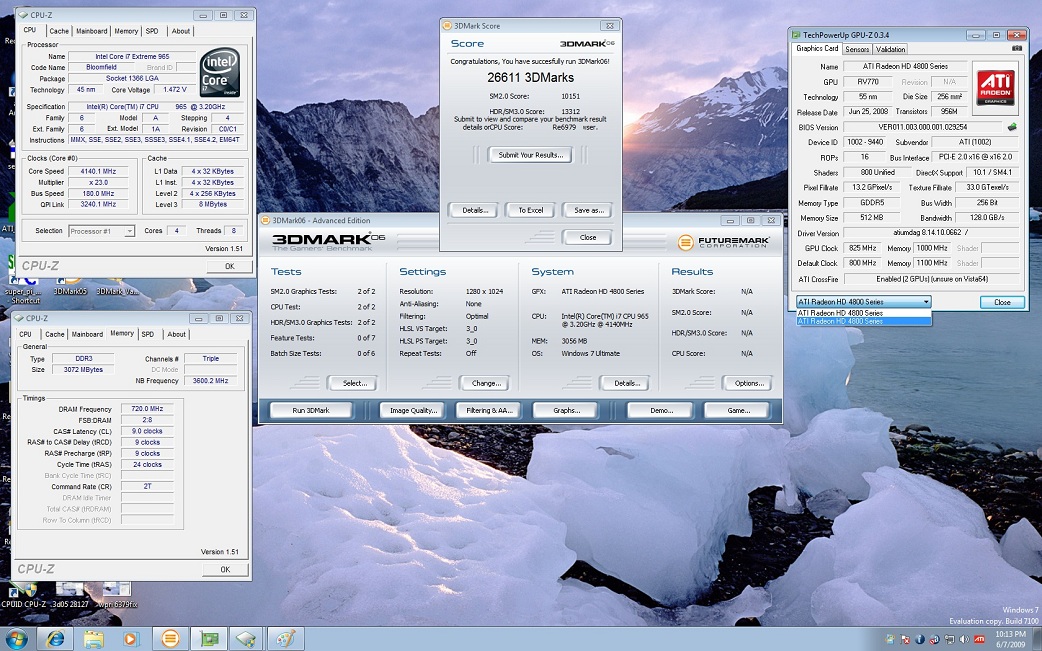This screenshot has width=1042, height=651.
Task: Click Demo button in 3DMark06
Action: pos(661,410)
